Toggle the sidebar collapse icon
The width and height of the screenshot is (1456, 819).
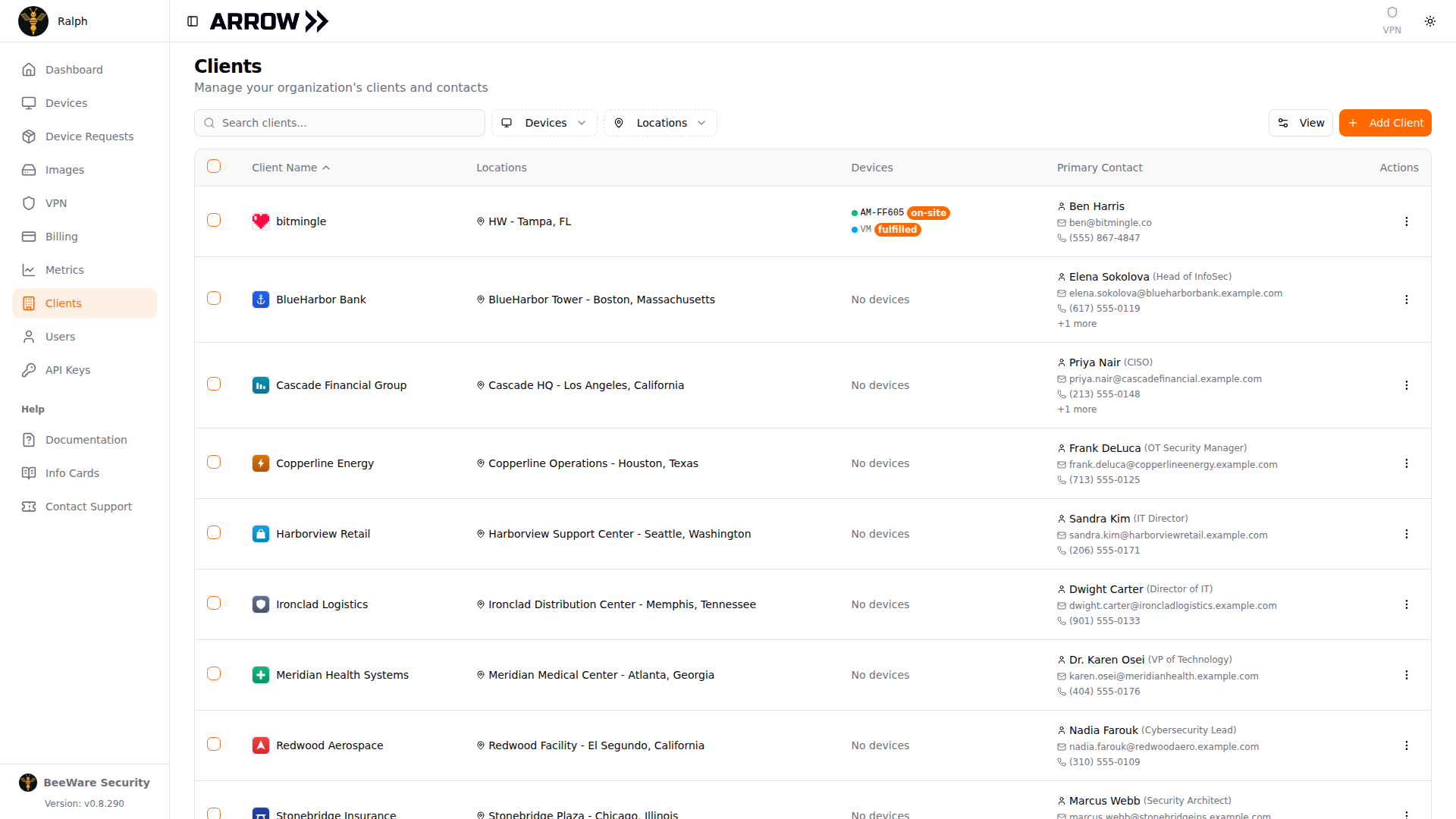tap(193, 21)
